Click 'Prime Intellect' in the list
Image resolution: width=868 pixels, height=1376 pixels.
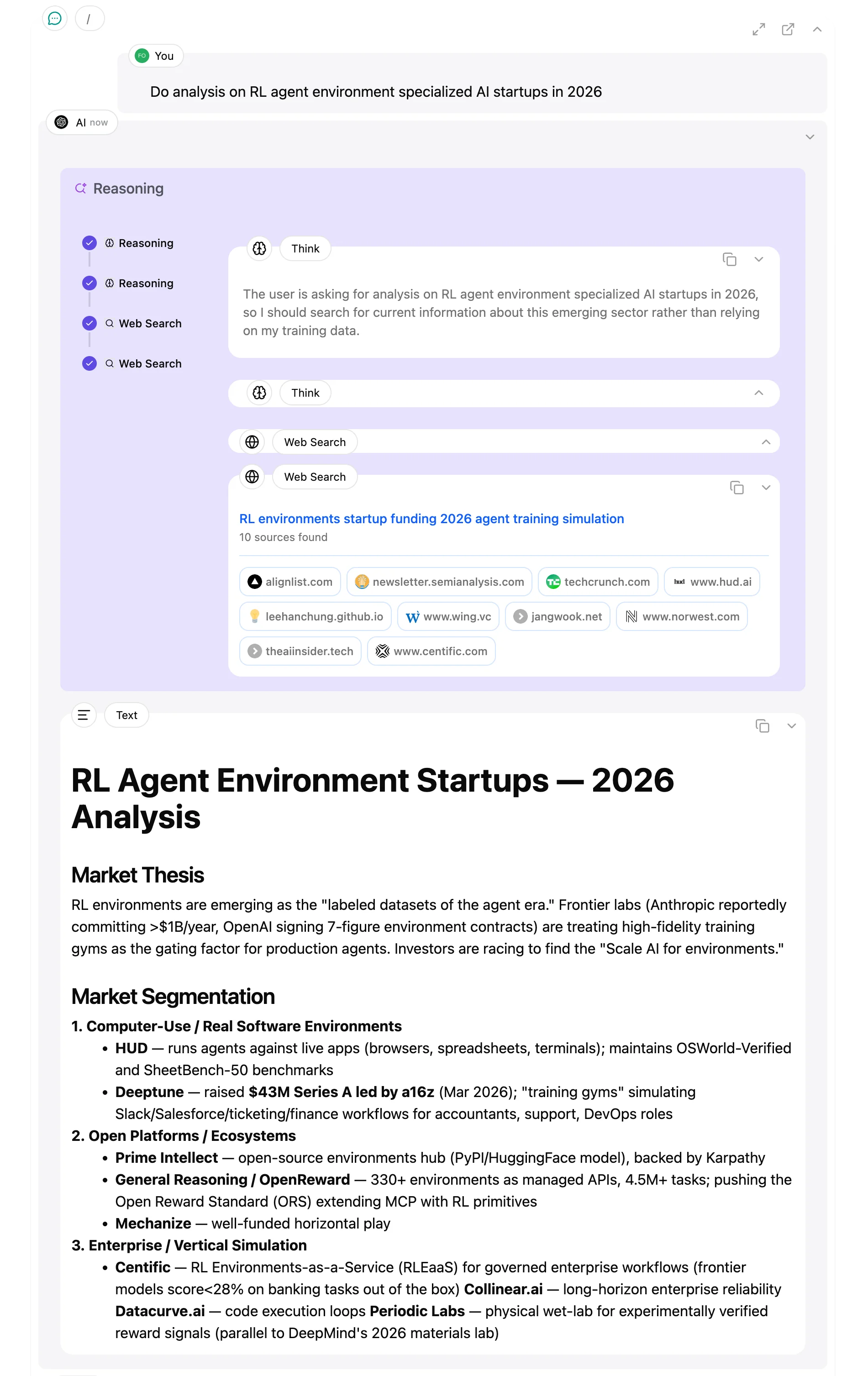click(166, 1158)
